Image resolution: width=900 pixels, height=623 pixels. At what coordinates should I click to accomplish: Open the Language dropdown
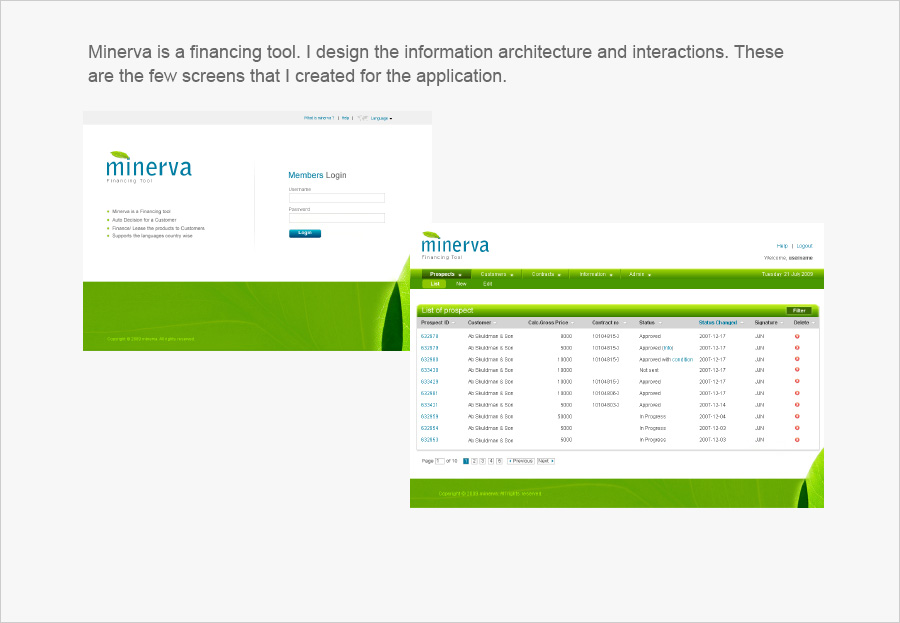(381, 118)
